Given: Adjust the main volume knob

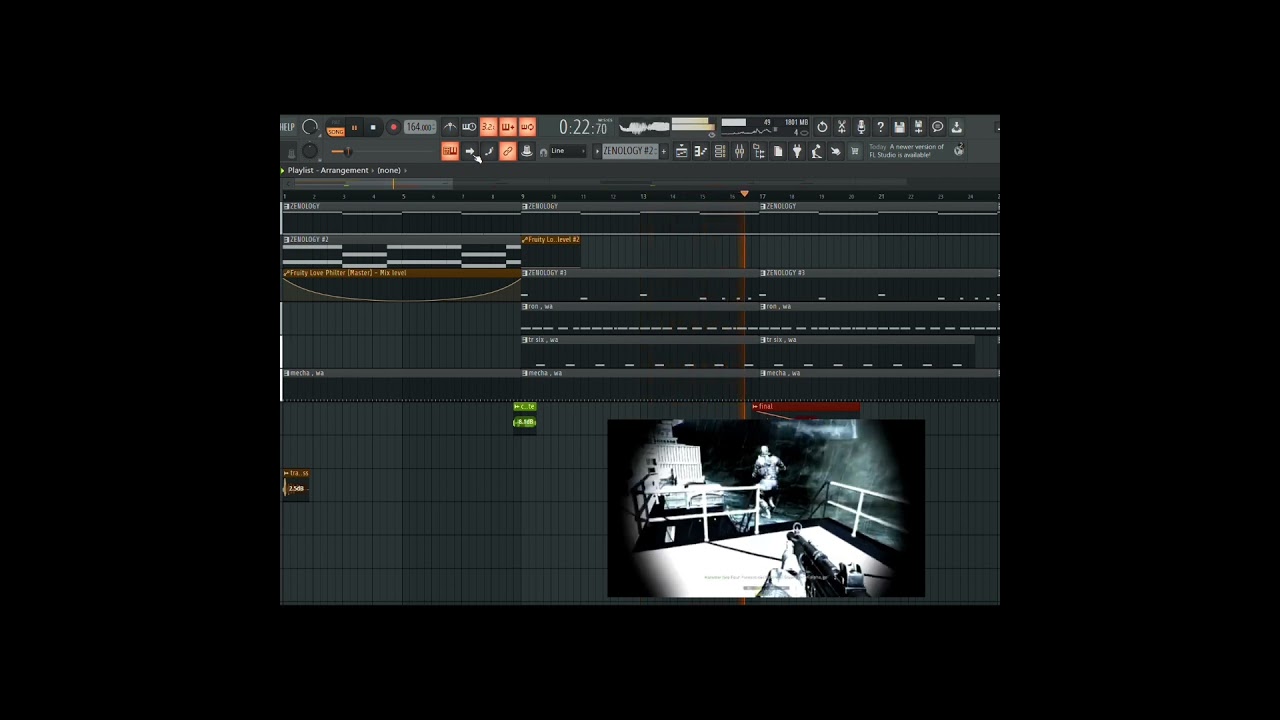Looking at the screenshot, I should pos(310,127).
